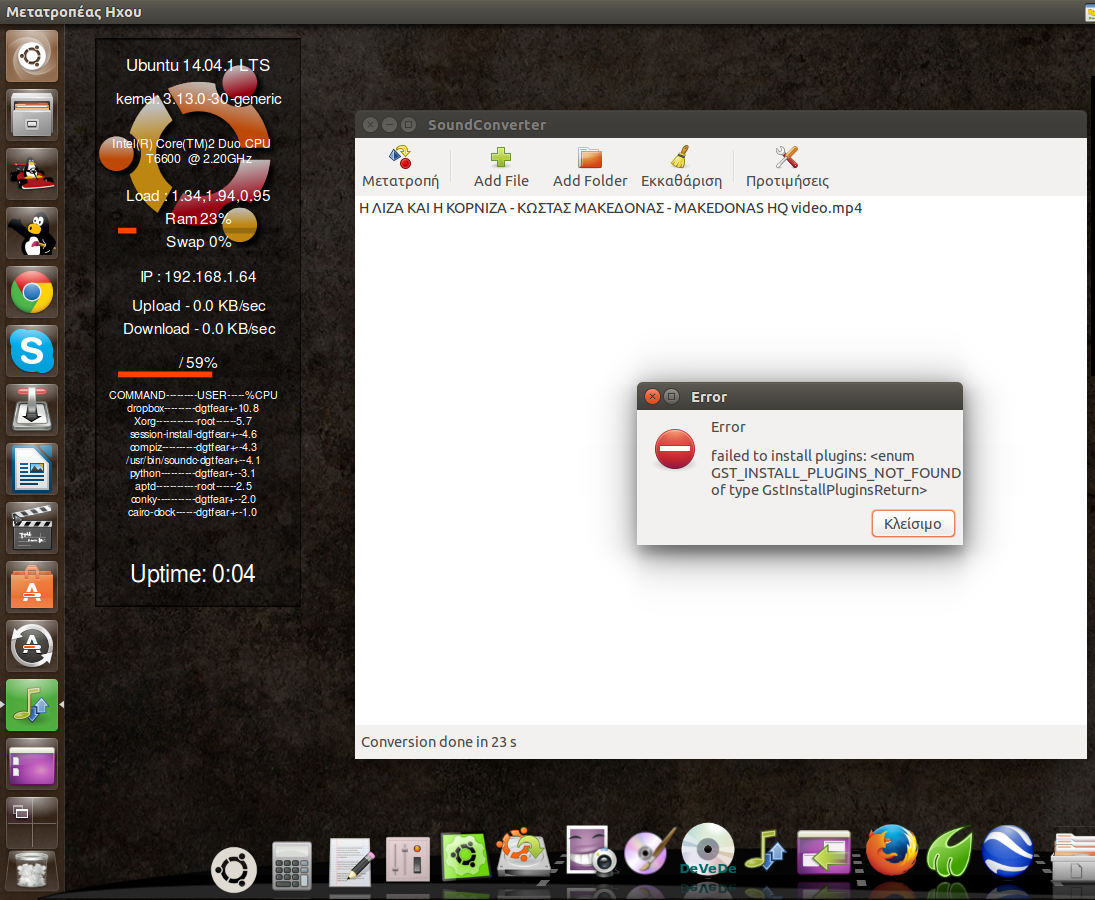Open the Trash in the launcher

[32, 870]
